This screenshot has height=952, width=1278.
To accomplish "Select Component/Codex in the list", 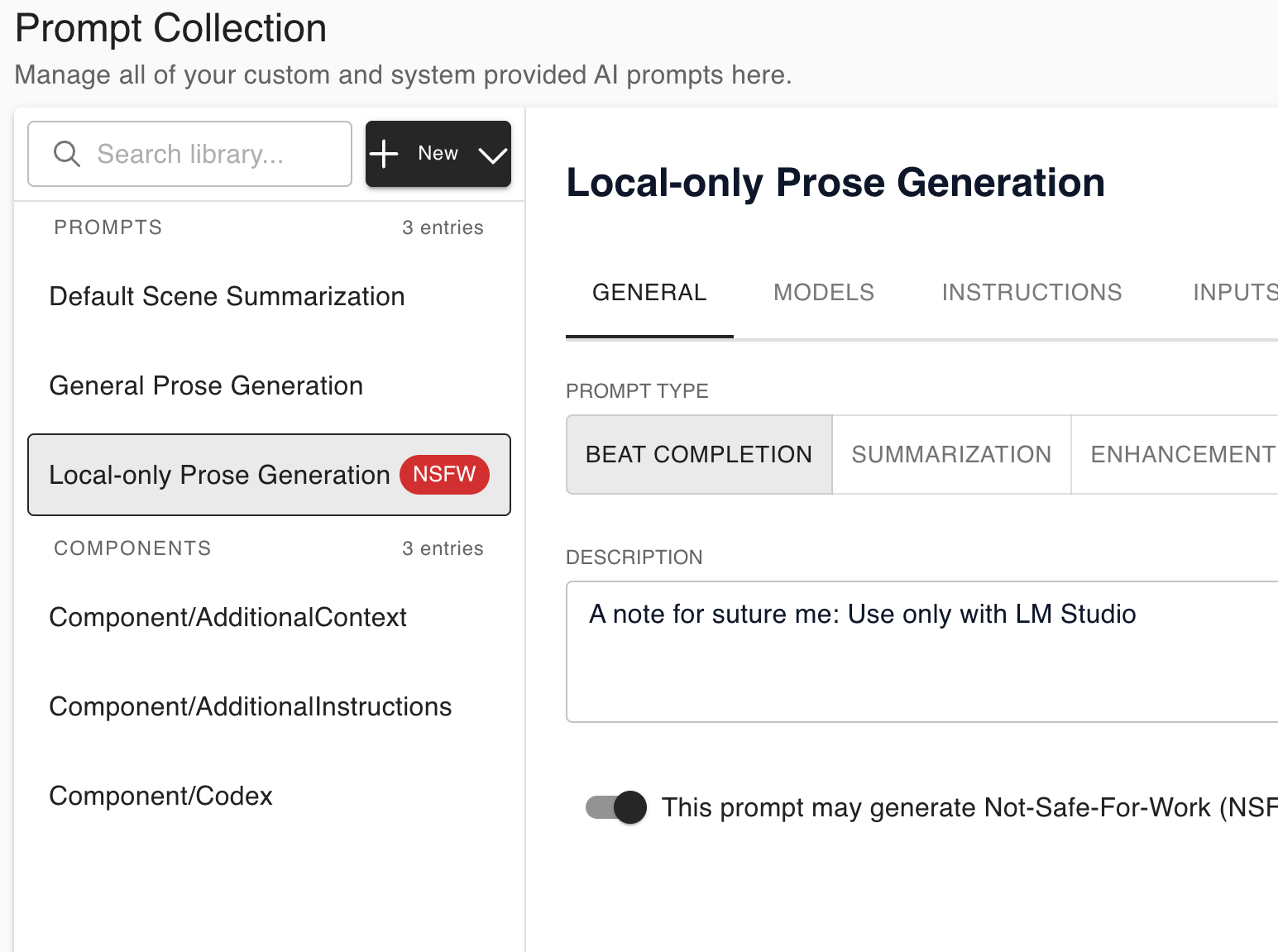I will (161, 797).
